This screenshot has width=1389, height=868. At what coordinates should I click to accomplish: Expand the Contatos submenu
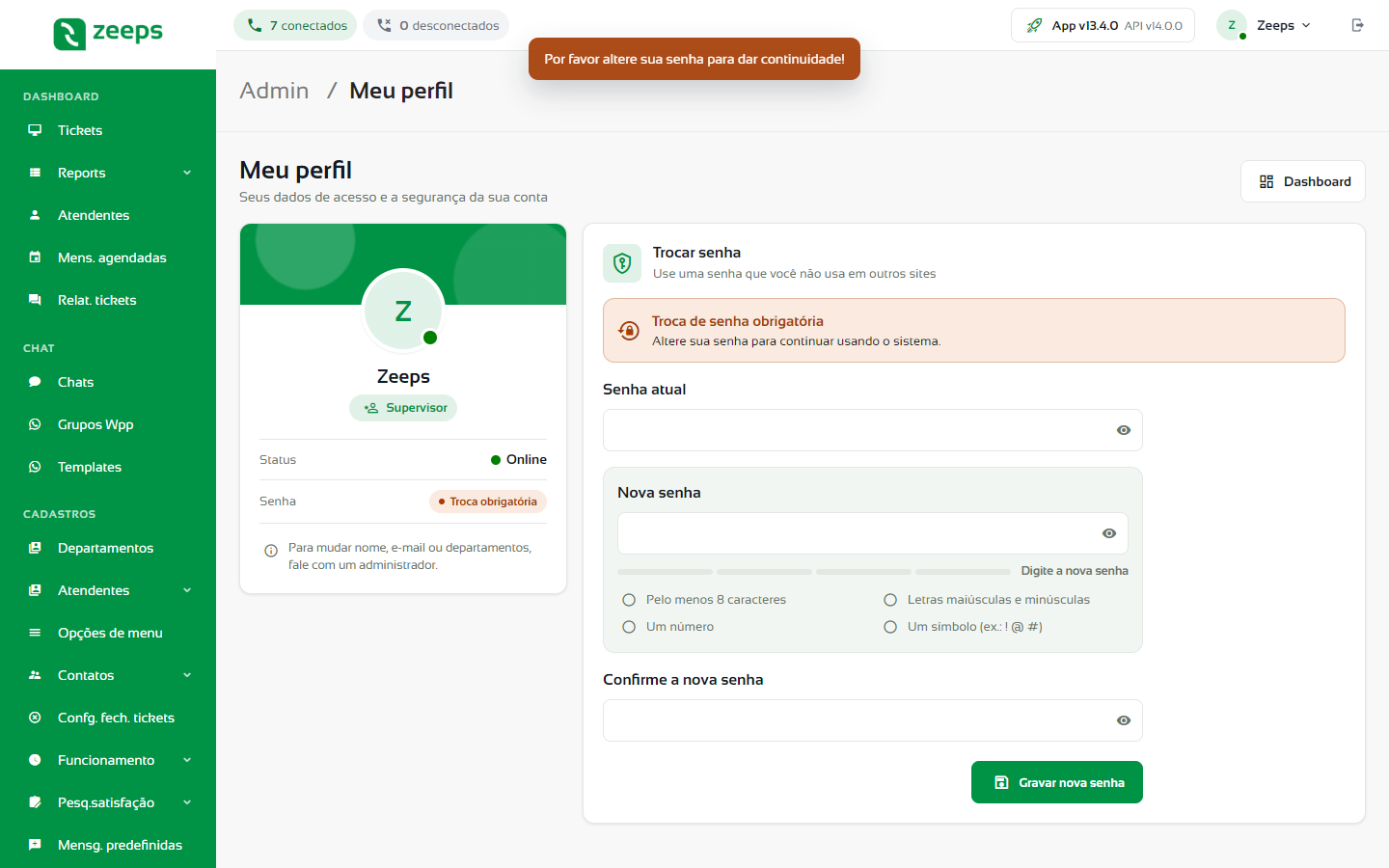point(187,675)
